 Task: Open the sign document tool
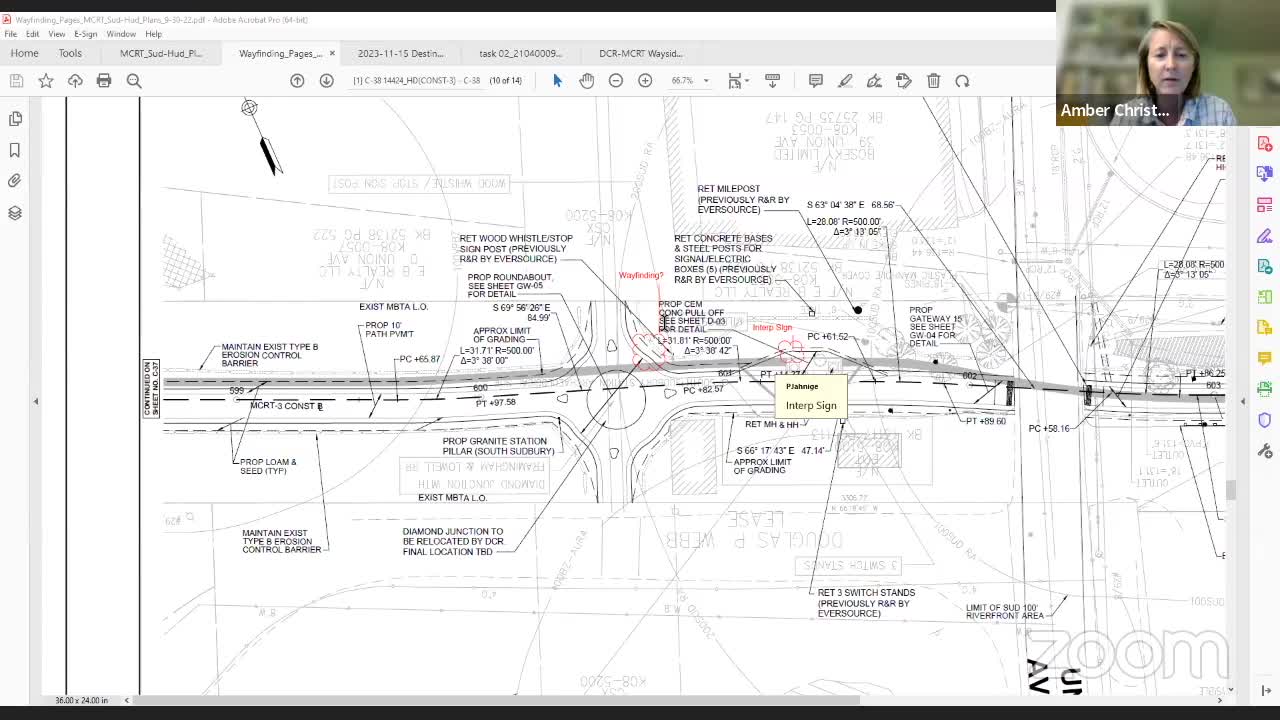click(x=874, y=81)
